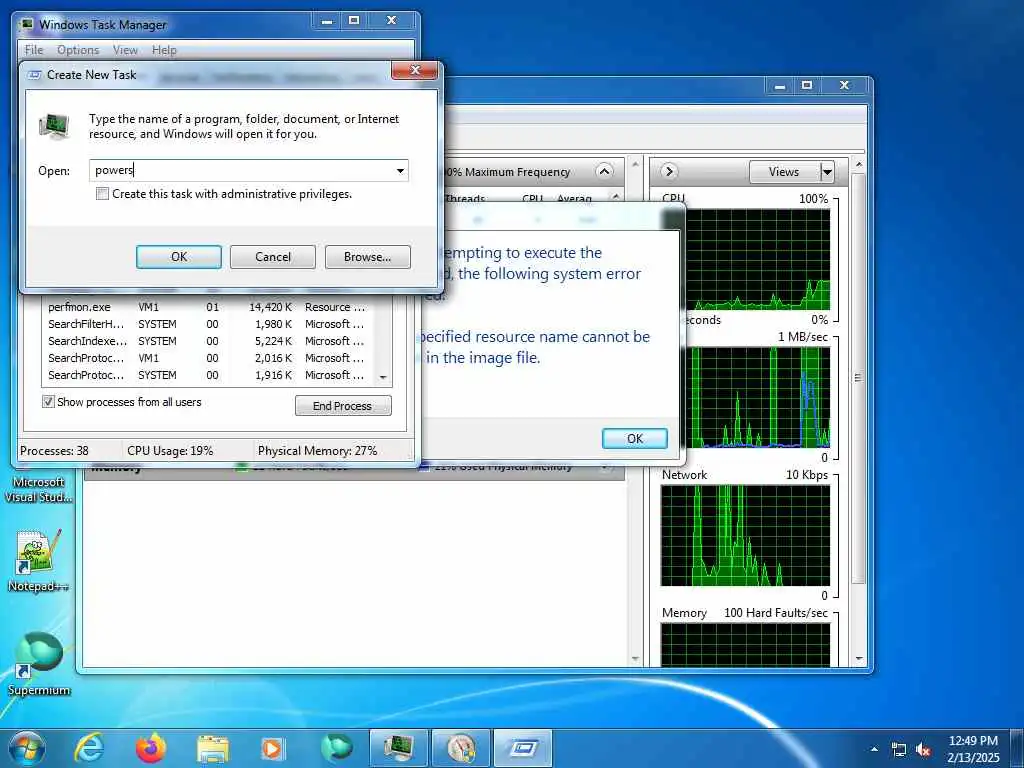Maximize the Resource Monitor window
This screenshot has width=1024, height=768.
pos(807,86)
